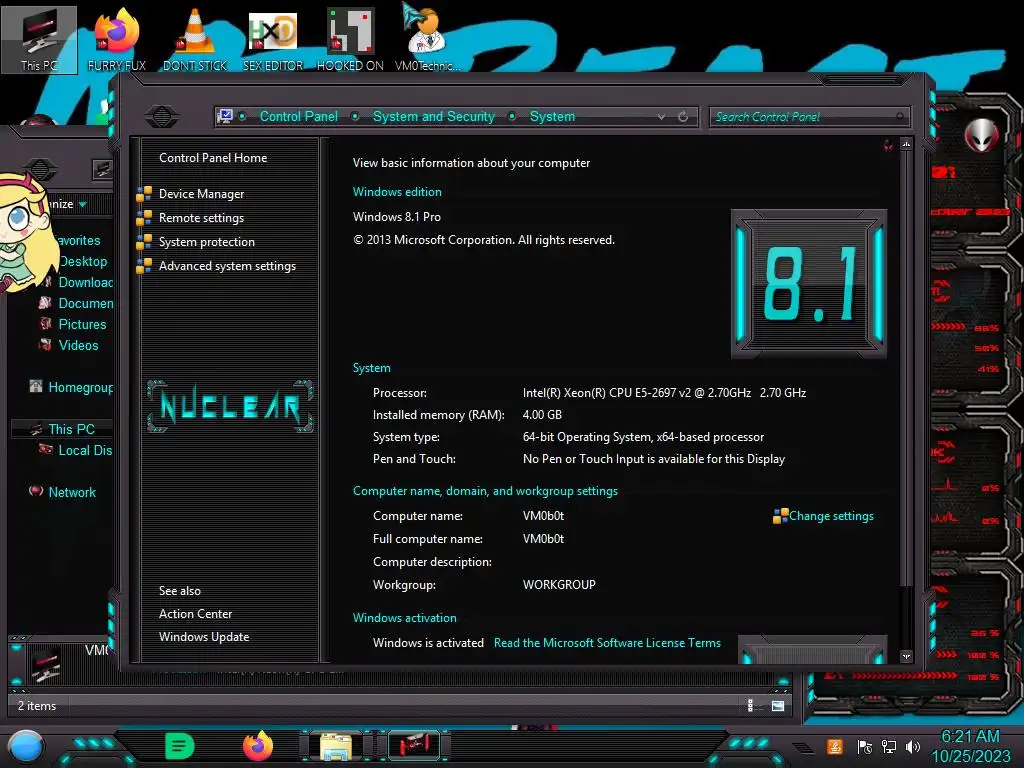Open Windows Update under See also

[x=204, y=637]
